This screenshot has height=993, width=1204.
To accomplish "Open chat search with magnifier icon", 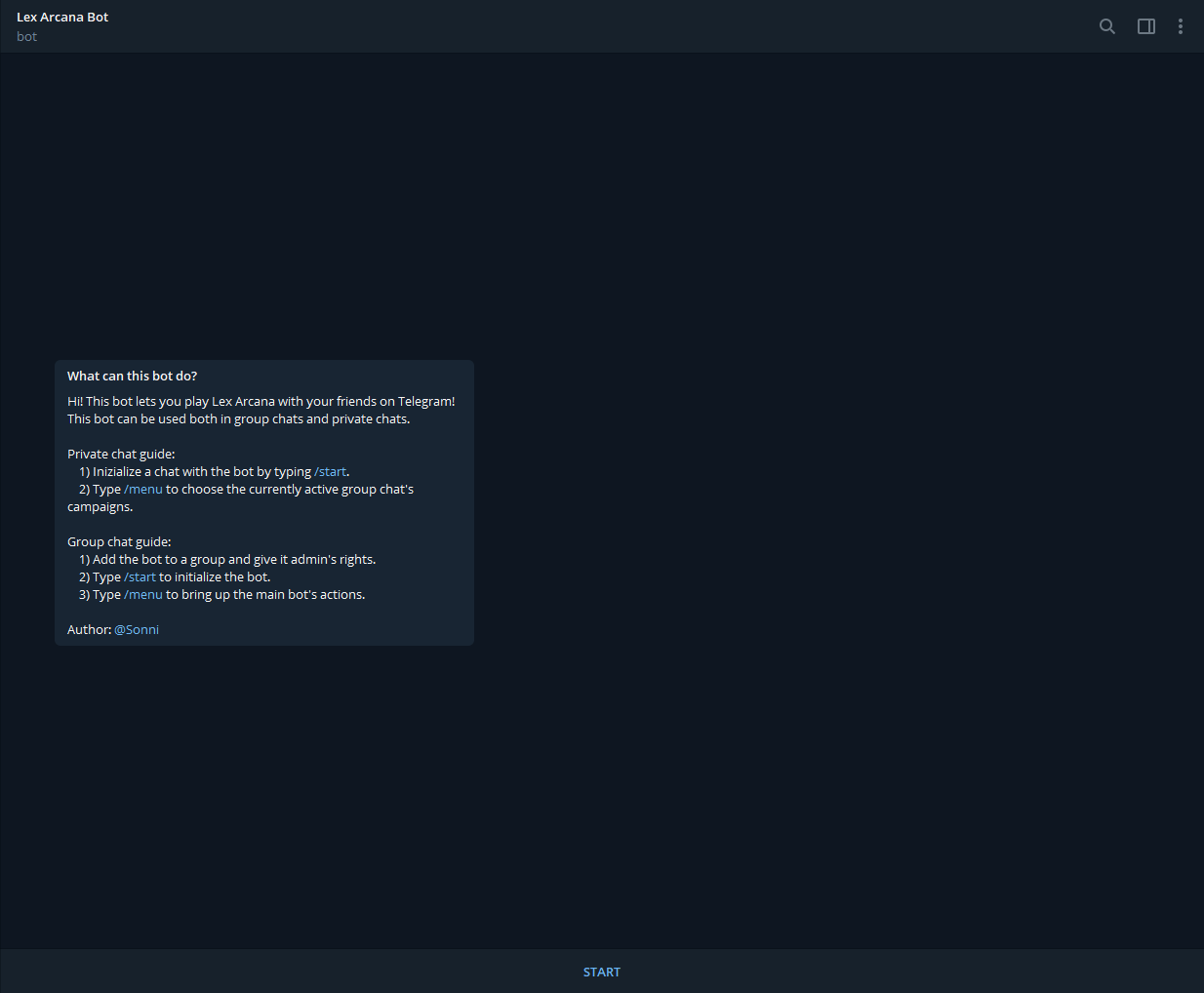I will [1107, 26].
